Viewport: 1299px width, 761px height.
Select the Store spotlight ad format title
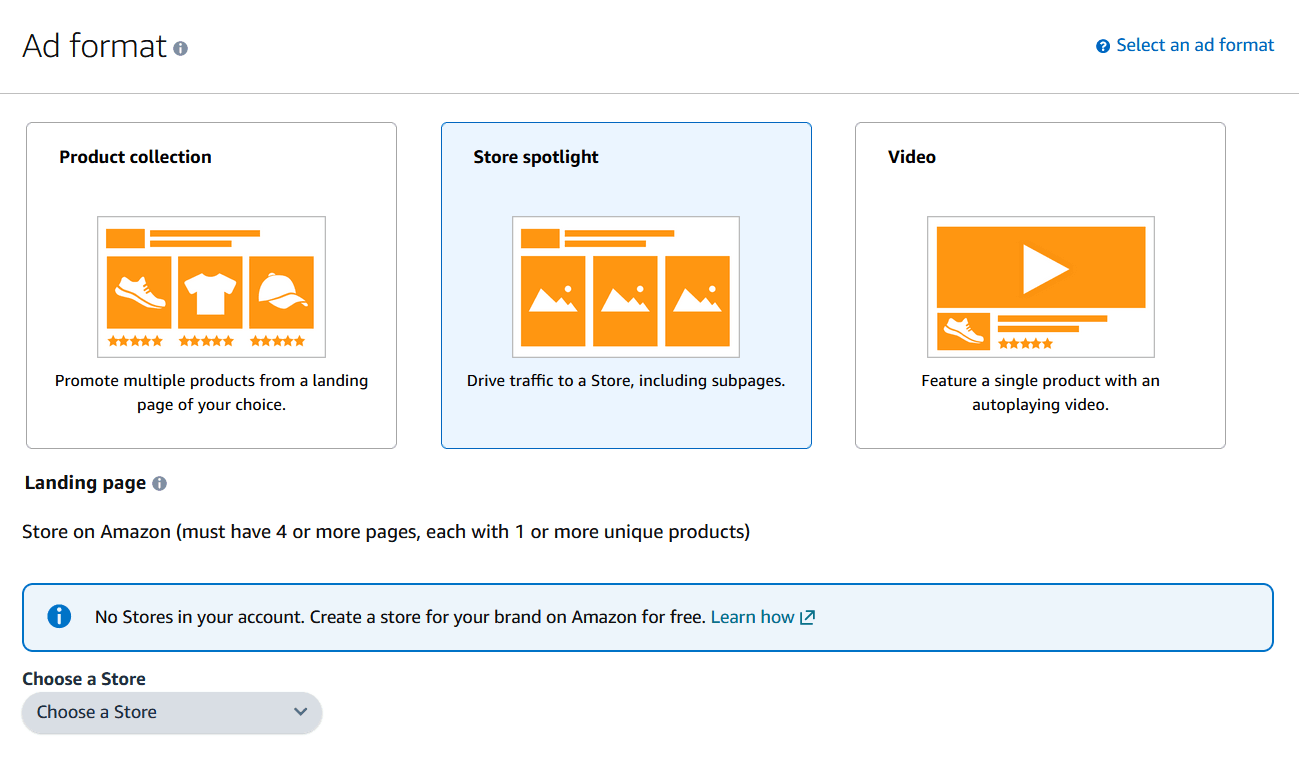[x=536, y=157]
